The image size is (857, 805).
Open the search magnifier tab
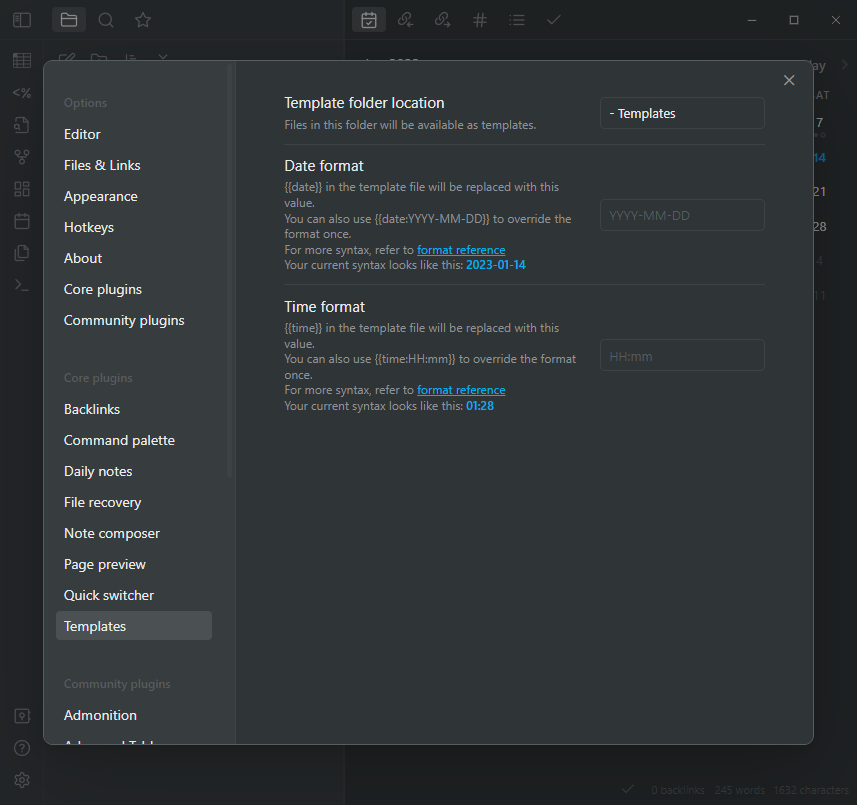coord(106,20)
